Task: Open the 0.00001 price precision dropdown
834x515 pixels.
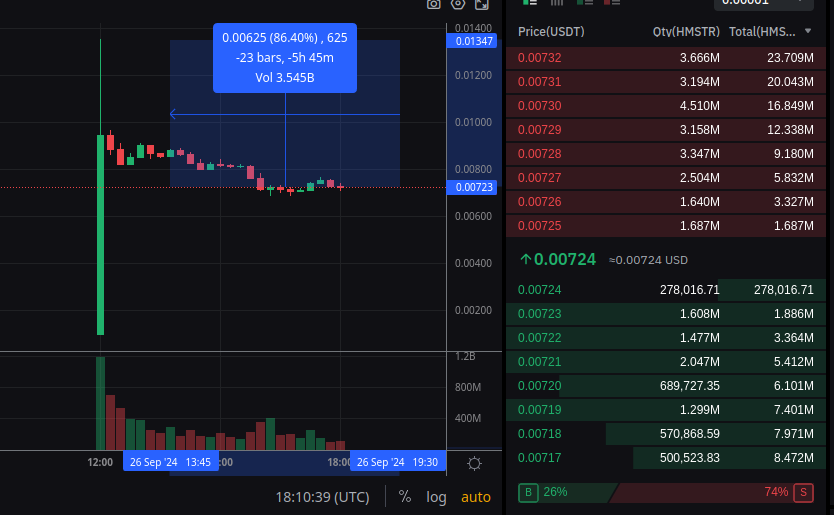Action: tap(763, 3)
